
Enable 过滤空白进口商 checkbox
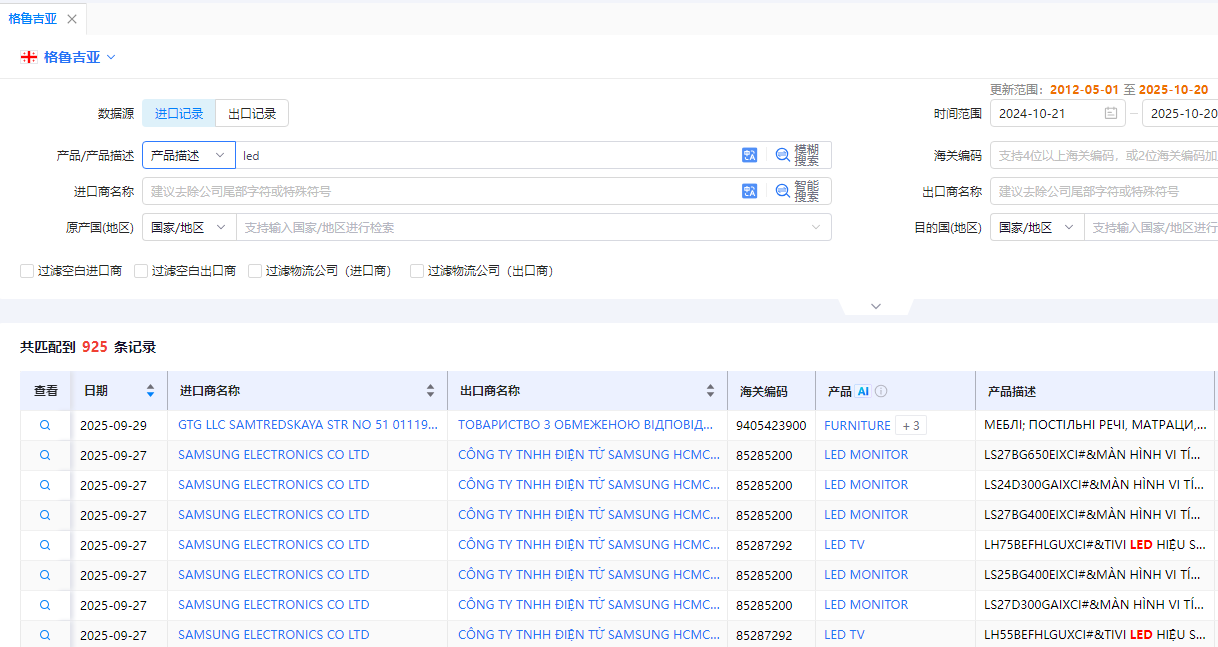point(27,271)
